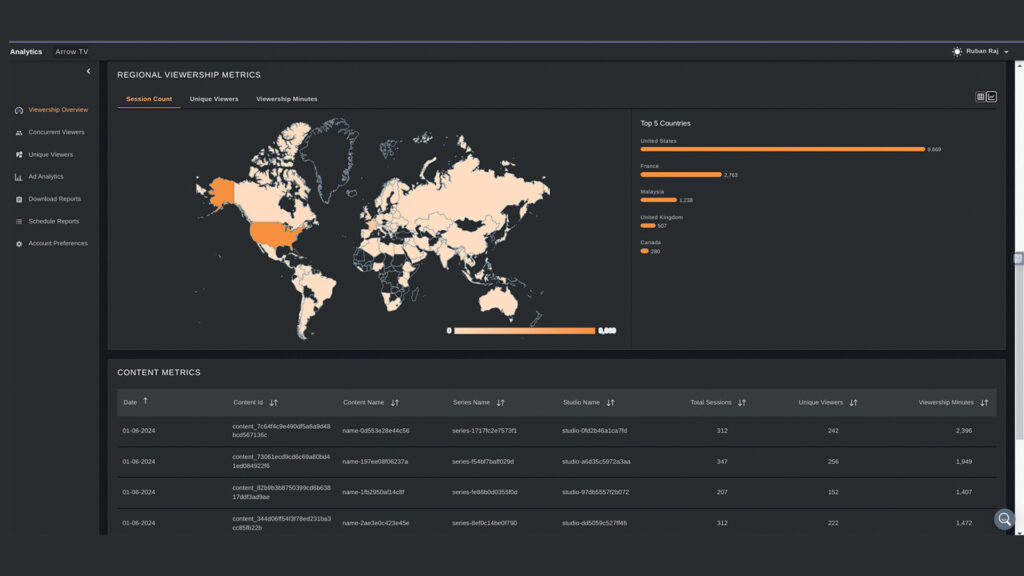Click the Viewership Overview gauge icon

pos(19,110)
